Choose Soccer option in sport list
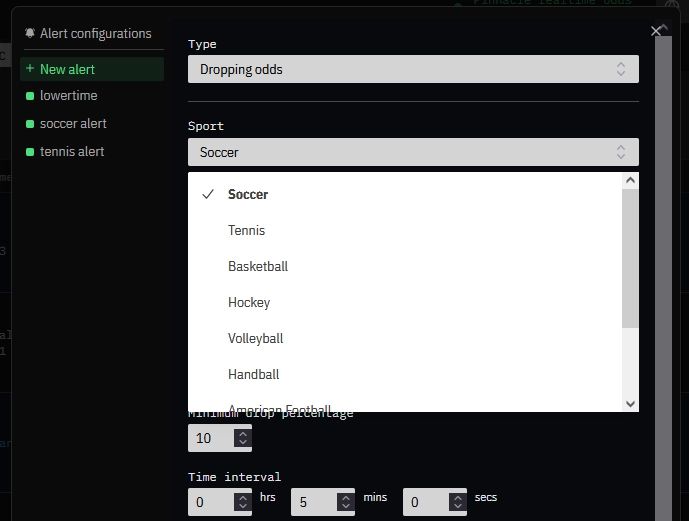 [x=405, y=194]
